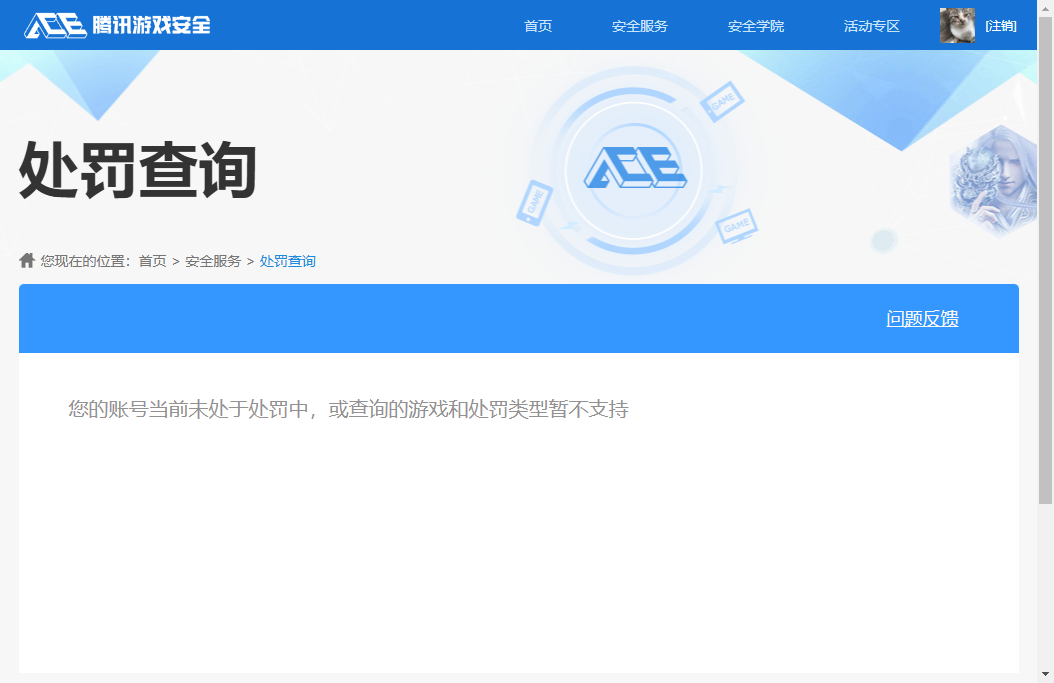Click the GAME tag decoration near the emblem
The image size is (1054, 683).
click(721, 101)
